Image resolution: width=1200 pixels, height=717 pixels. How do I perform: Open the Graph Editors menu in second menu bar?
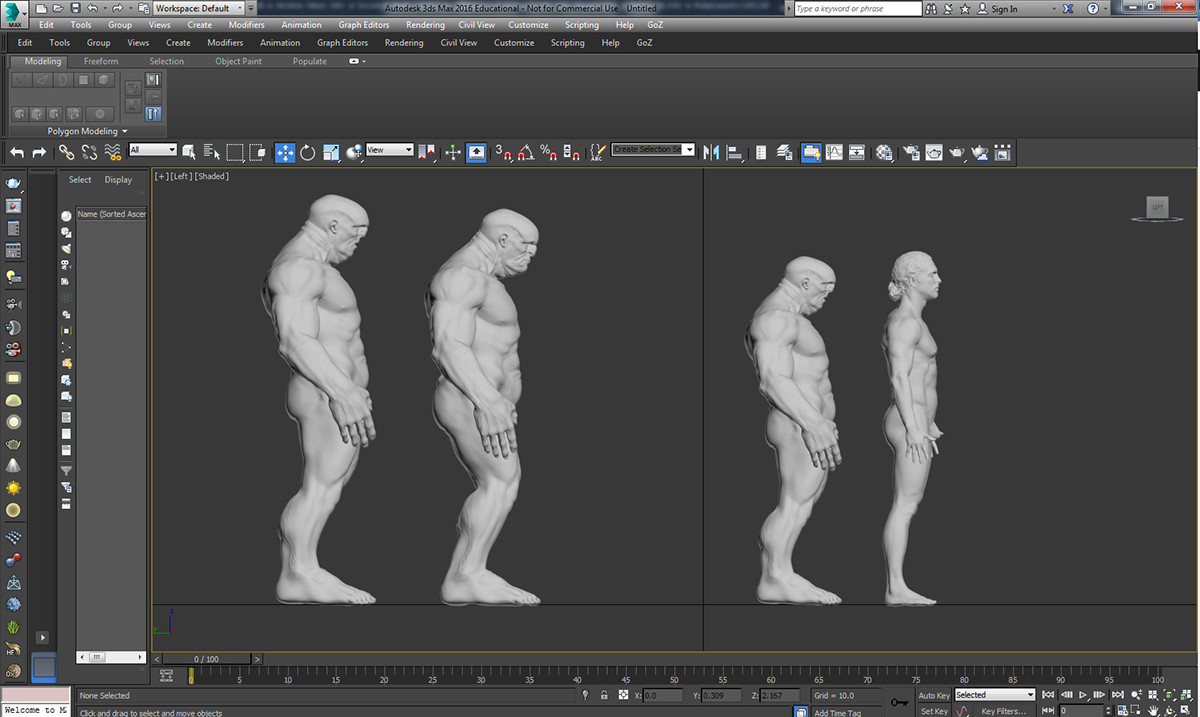[x=342, y=43]
